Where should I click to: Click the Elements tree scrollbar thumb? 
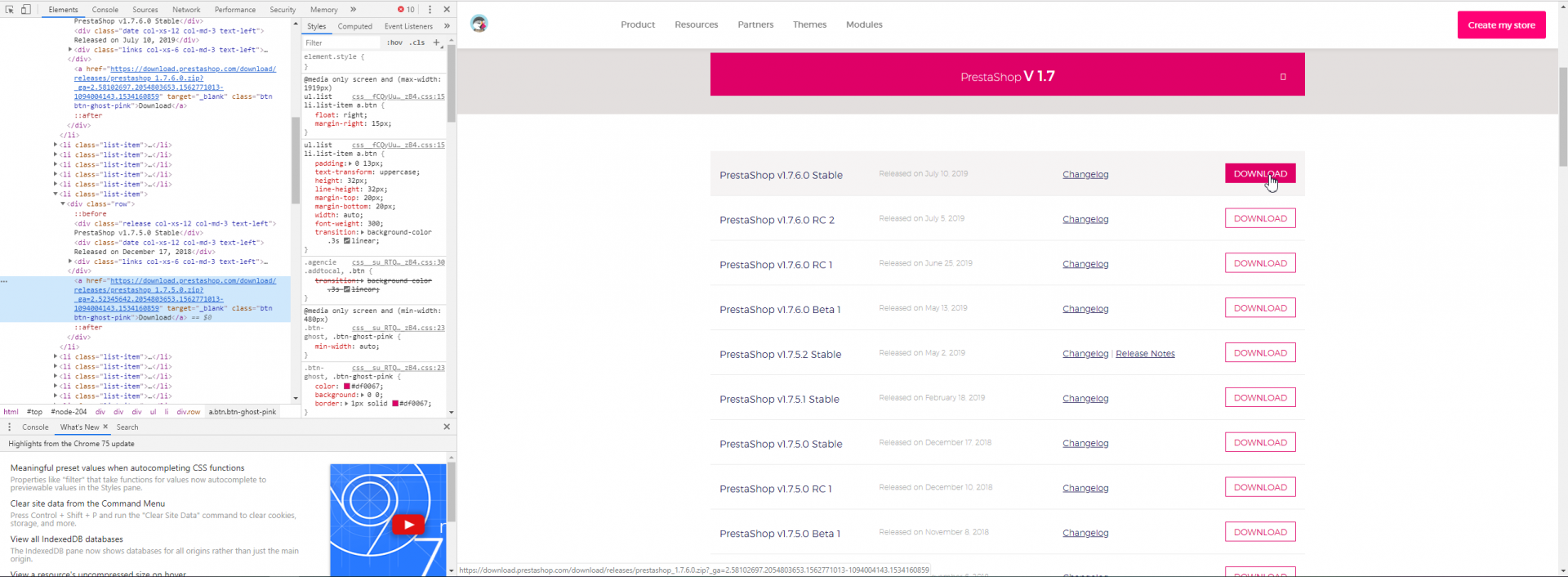296,160
